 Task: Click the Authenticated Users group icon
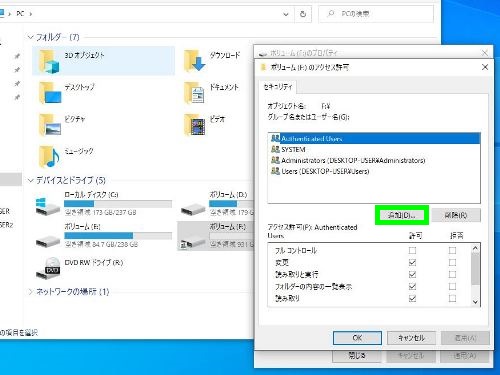click(275, 138)
